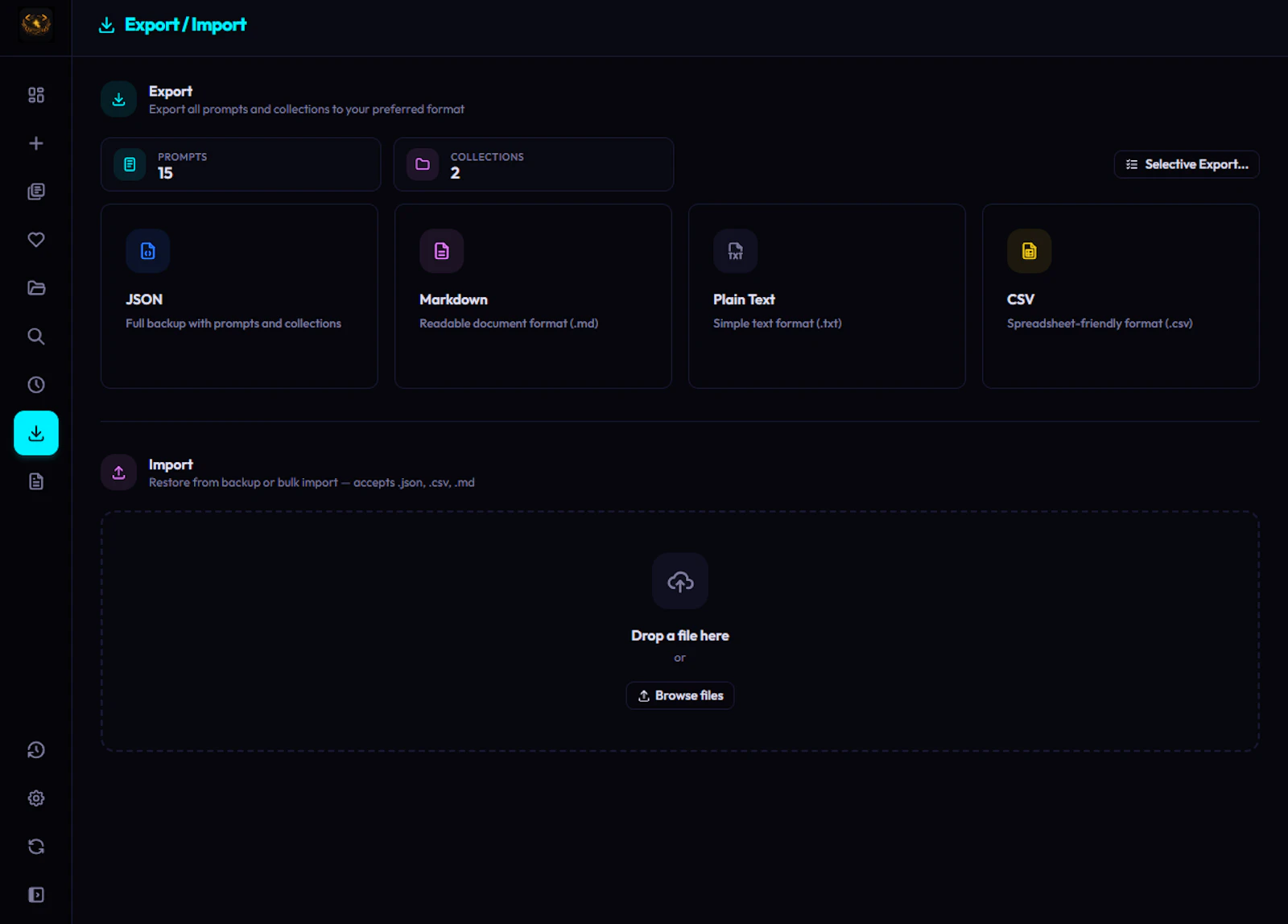Click 'Readable document format (.md)' text
The width and height of the screenshot is (1288, 924).
coord(509,324)
